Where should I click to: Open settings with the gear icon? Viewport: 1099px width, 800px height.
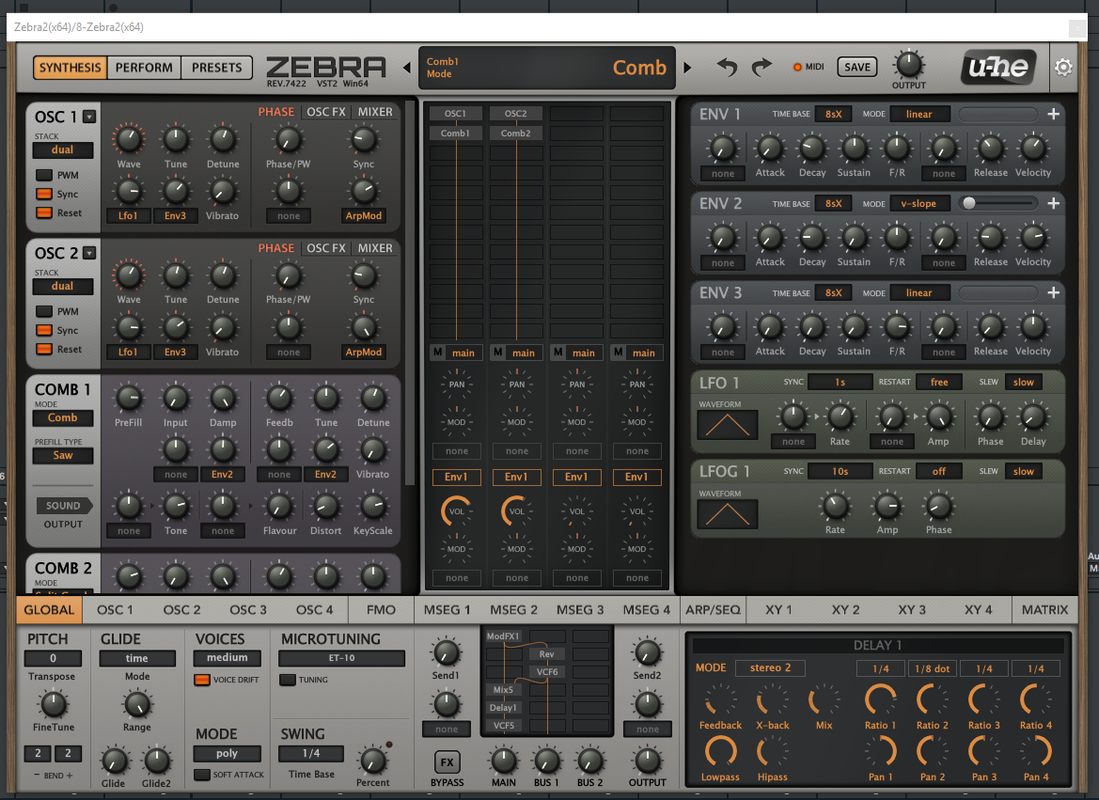[1063, 67]
